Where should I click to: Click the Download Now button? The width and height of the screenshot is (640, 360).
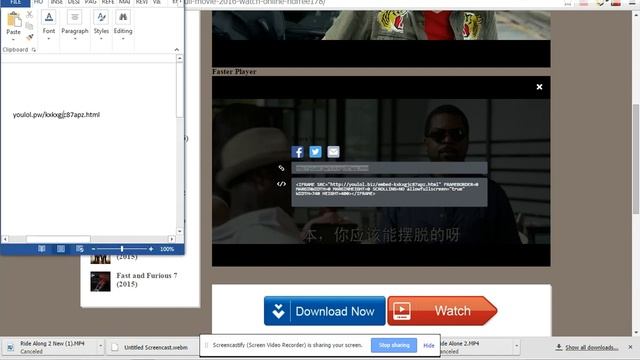tap(324, 311)
